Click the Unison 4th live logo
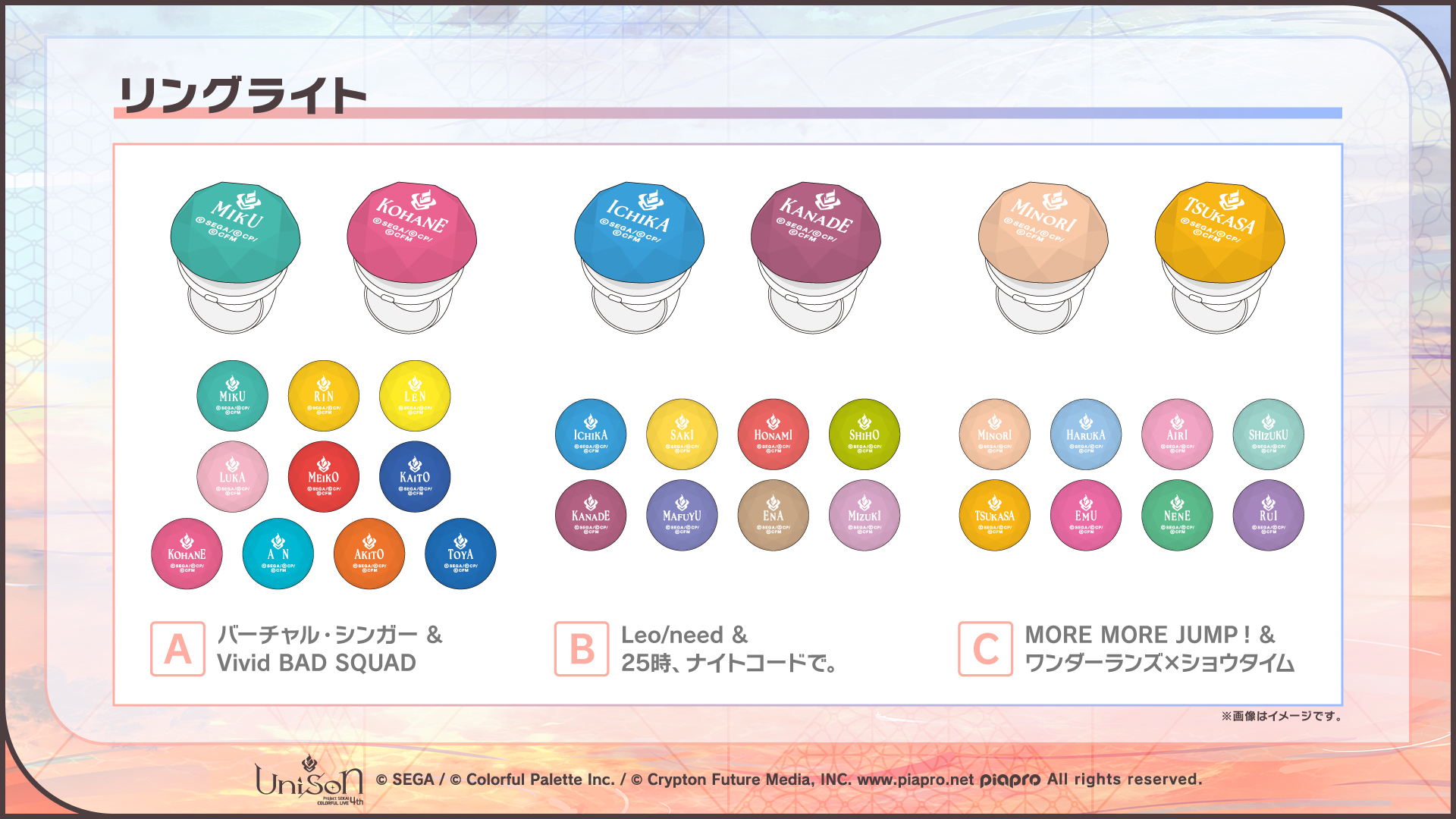1456x819 pixels. pos(309,780)
